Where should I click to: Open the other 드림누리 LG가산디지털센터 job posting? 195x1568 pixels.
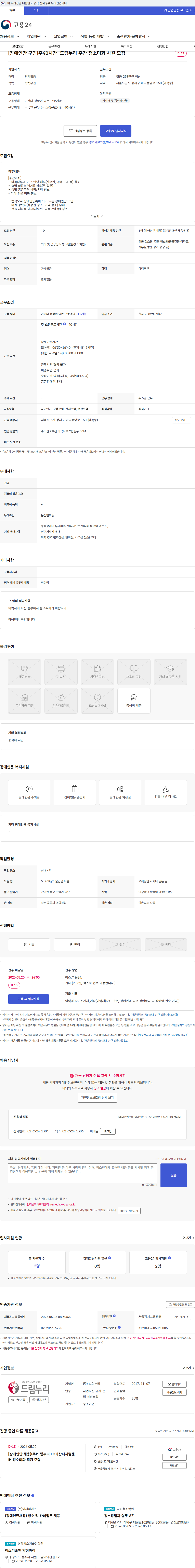(x=41, y=1457)
